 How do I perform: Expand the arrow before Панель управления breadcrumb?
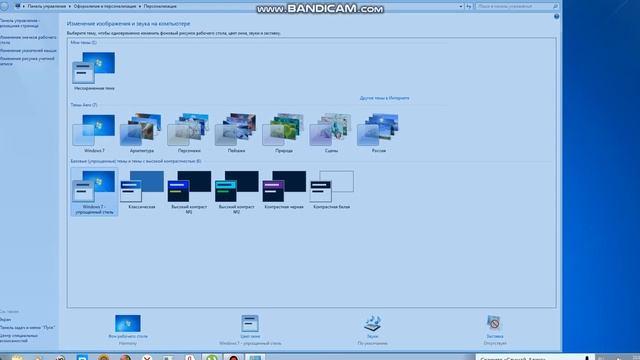[24, 7]
